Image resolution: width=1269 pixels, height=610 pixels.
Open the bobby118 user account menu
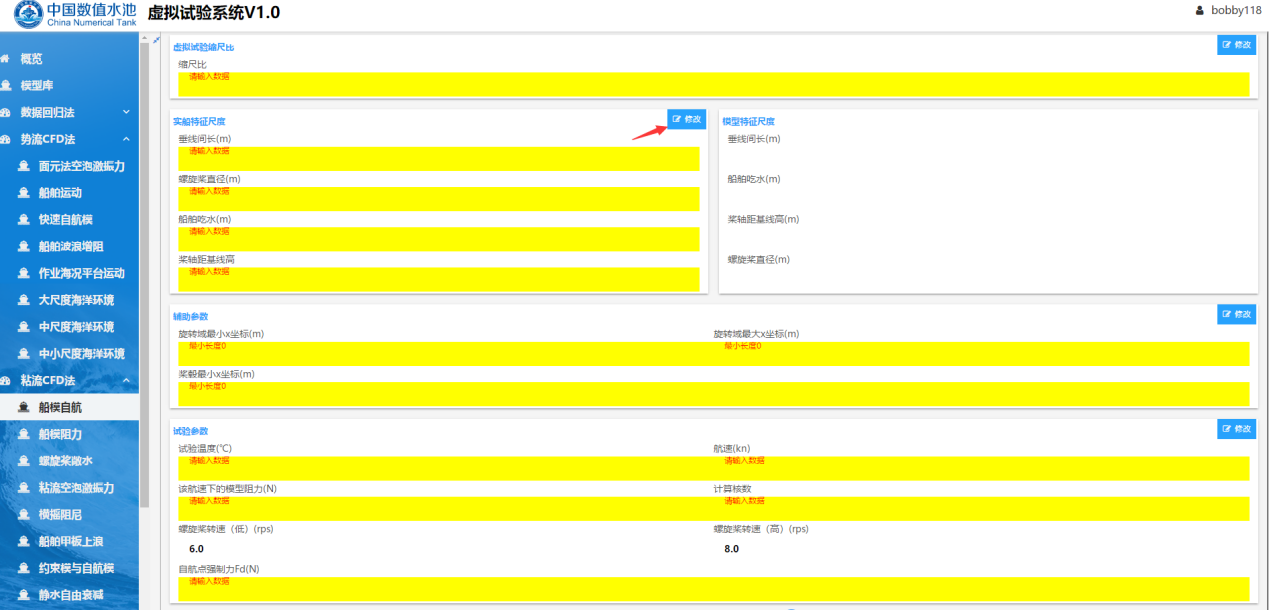(x=1228, y=10)
